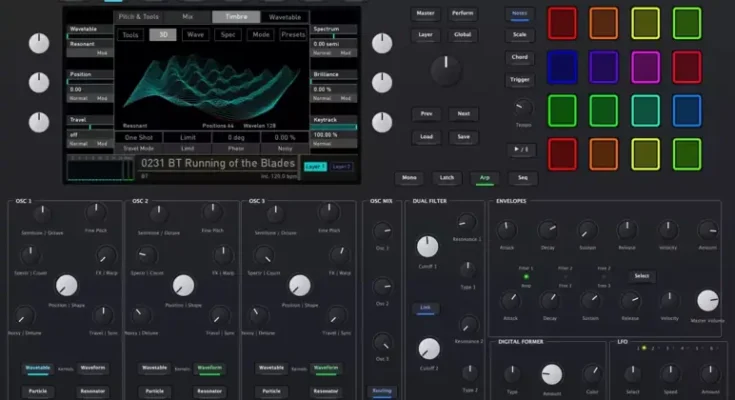Open the One Shot Travel Mode field

click(139, 137)
